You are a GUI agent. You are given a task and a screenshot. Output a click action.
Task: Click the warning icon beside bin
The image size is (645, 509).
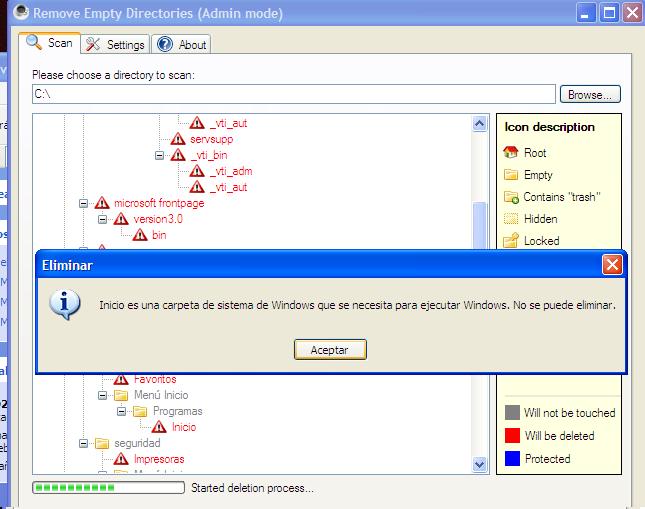click(140, 235)
